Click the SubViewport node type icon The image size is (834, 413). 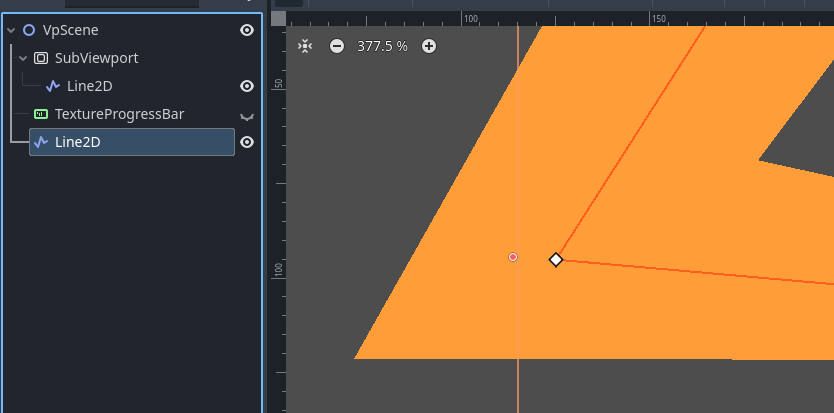[41, 58]
